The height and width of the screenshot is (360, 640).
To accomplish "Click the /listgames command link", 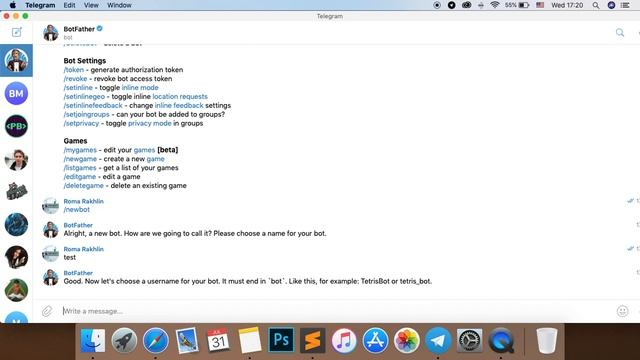I will pyautogui.click(x=80, y=168).
